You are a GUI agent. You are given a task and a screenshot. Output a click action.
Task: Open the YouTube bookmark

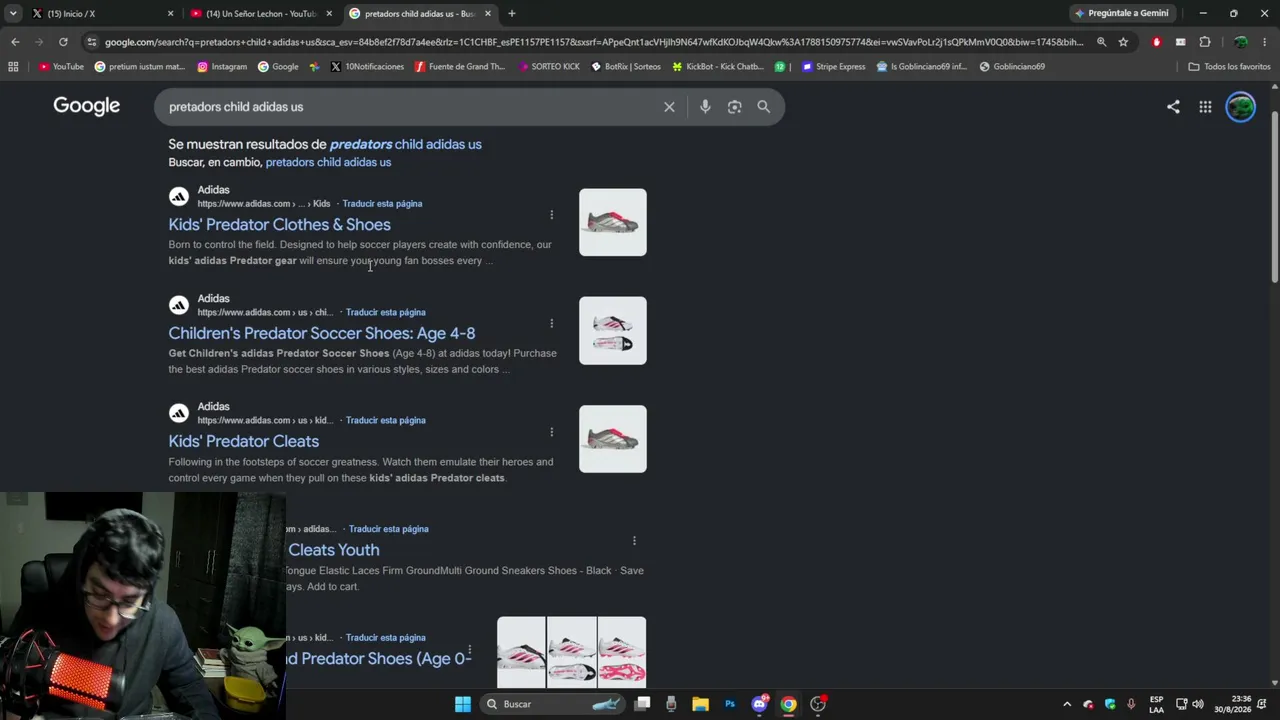click(x=62, y=67)
